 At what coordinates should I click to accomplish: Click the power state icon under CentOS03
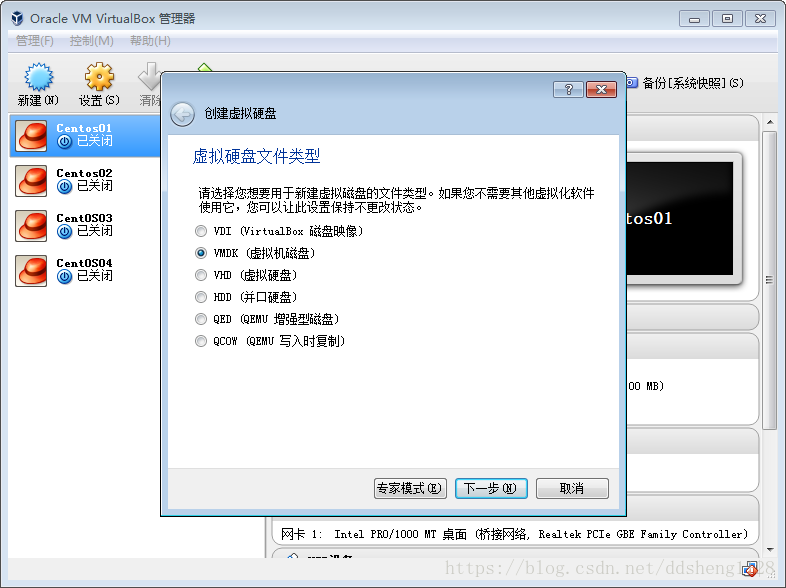click(x=64, y=232)
